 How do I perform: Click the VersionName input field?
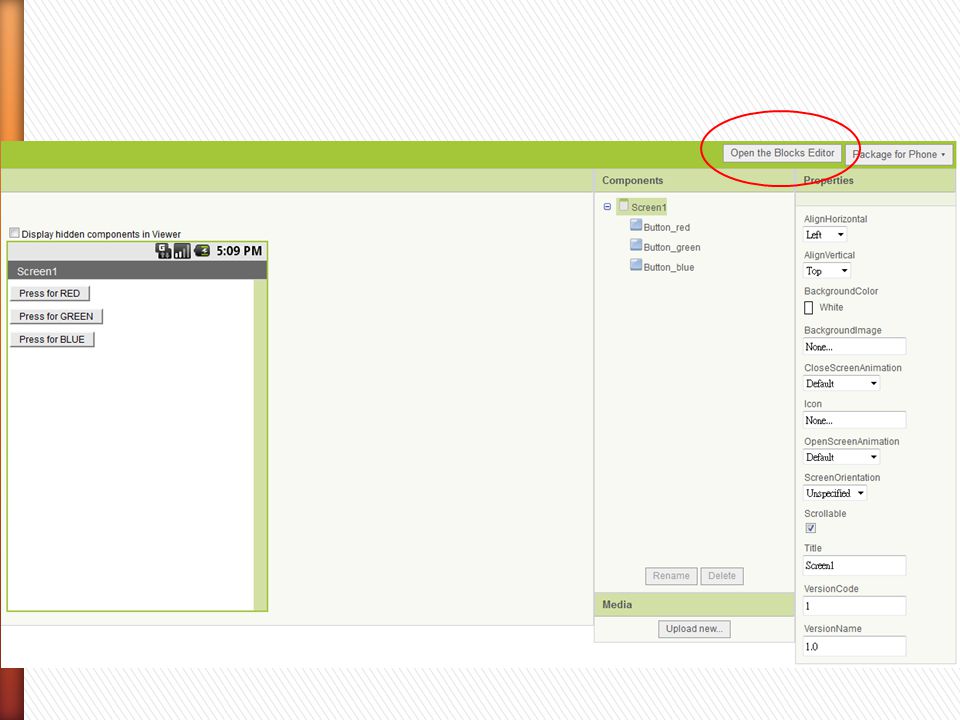[x=854, y=646]
